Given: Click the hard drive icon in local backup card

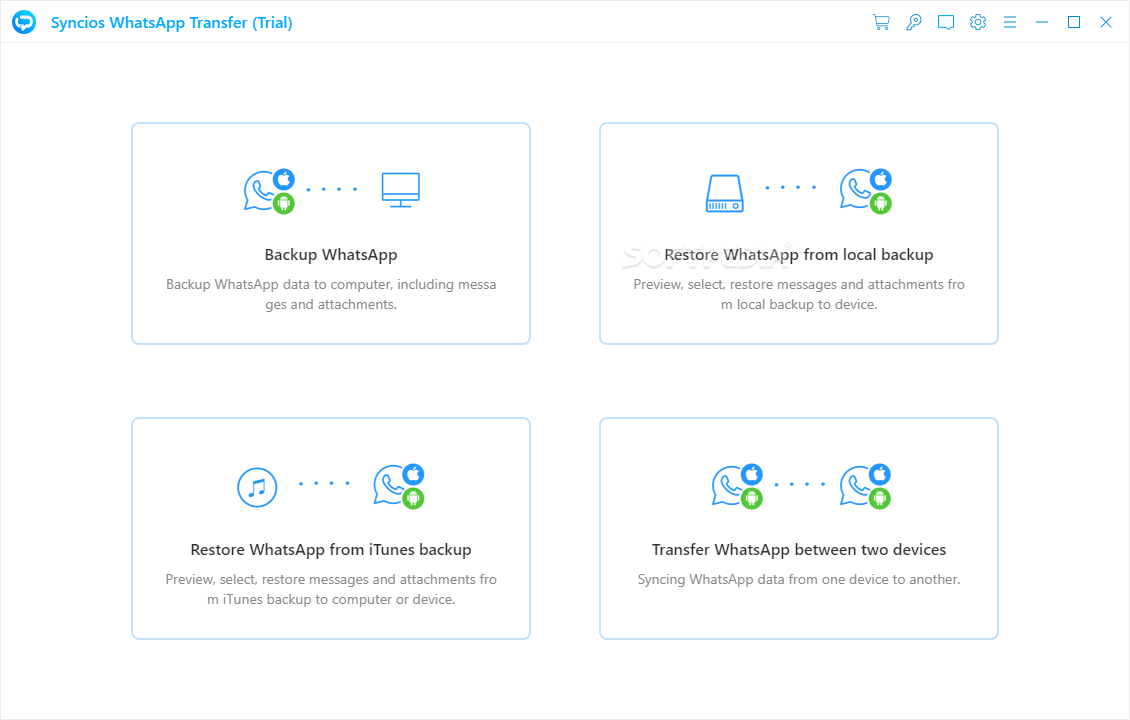Looking at the screenshot, I should click(x=724, y=193).
